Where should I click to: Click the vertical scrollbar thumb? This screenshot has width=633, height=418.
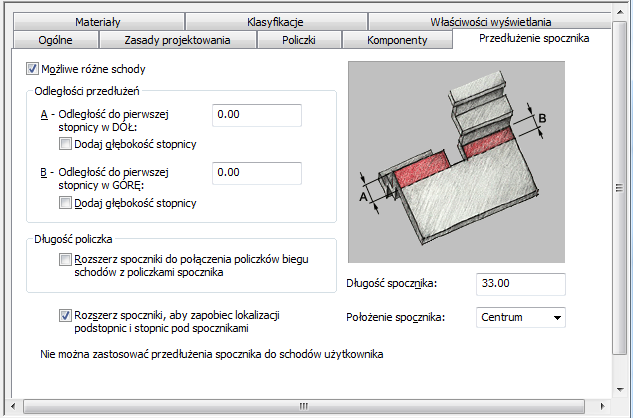coord(620,188)
